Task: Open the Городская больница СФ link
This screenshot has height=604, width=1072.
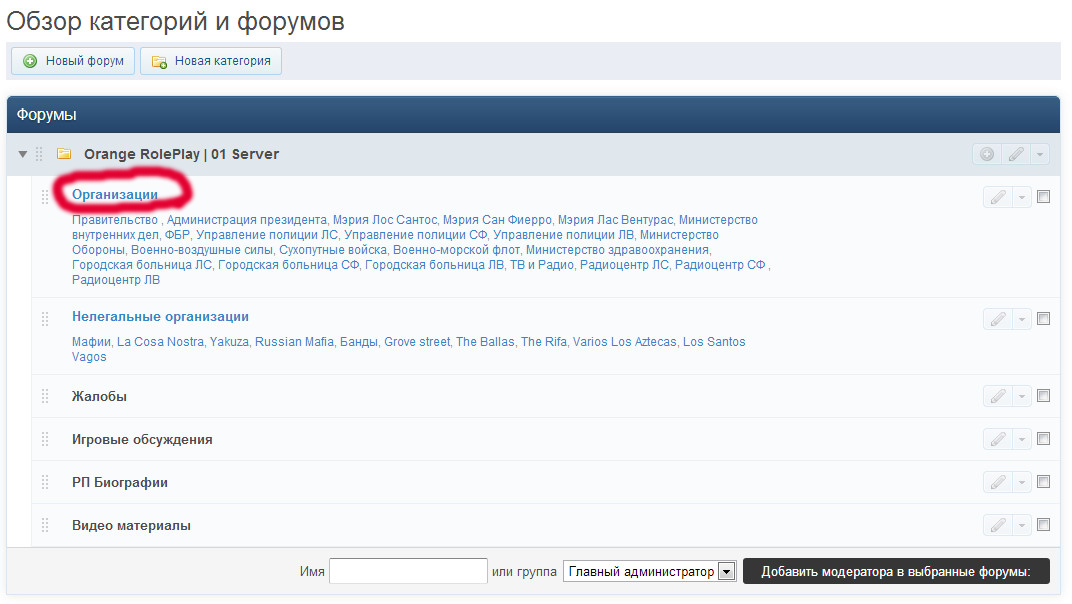Action: [289, 265]
